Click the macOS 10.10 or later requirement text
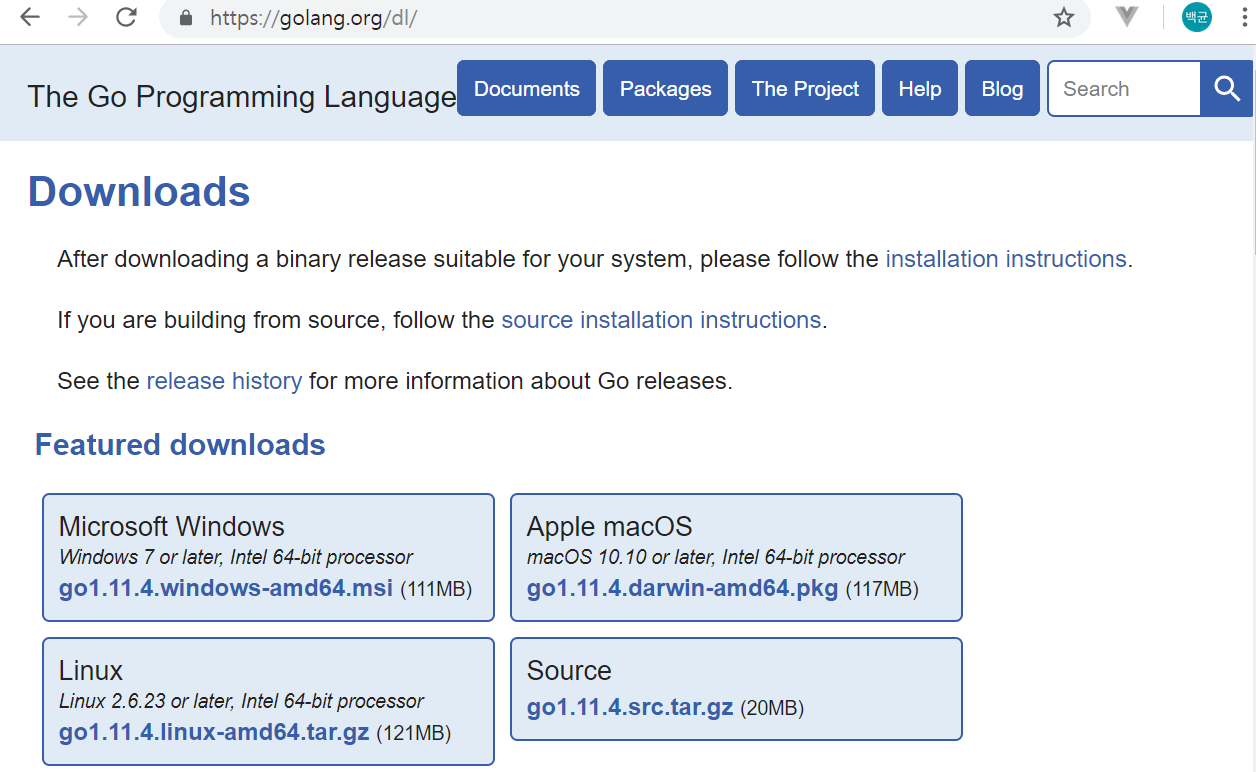 click(x=716, y=557)
